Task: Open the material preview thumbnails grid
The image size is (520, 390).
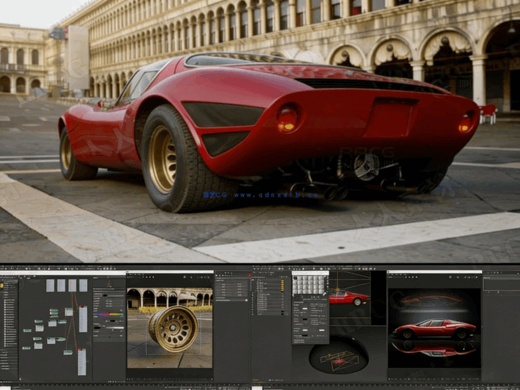Action: (309, 285)
